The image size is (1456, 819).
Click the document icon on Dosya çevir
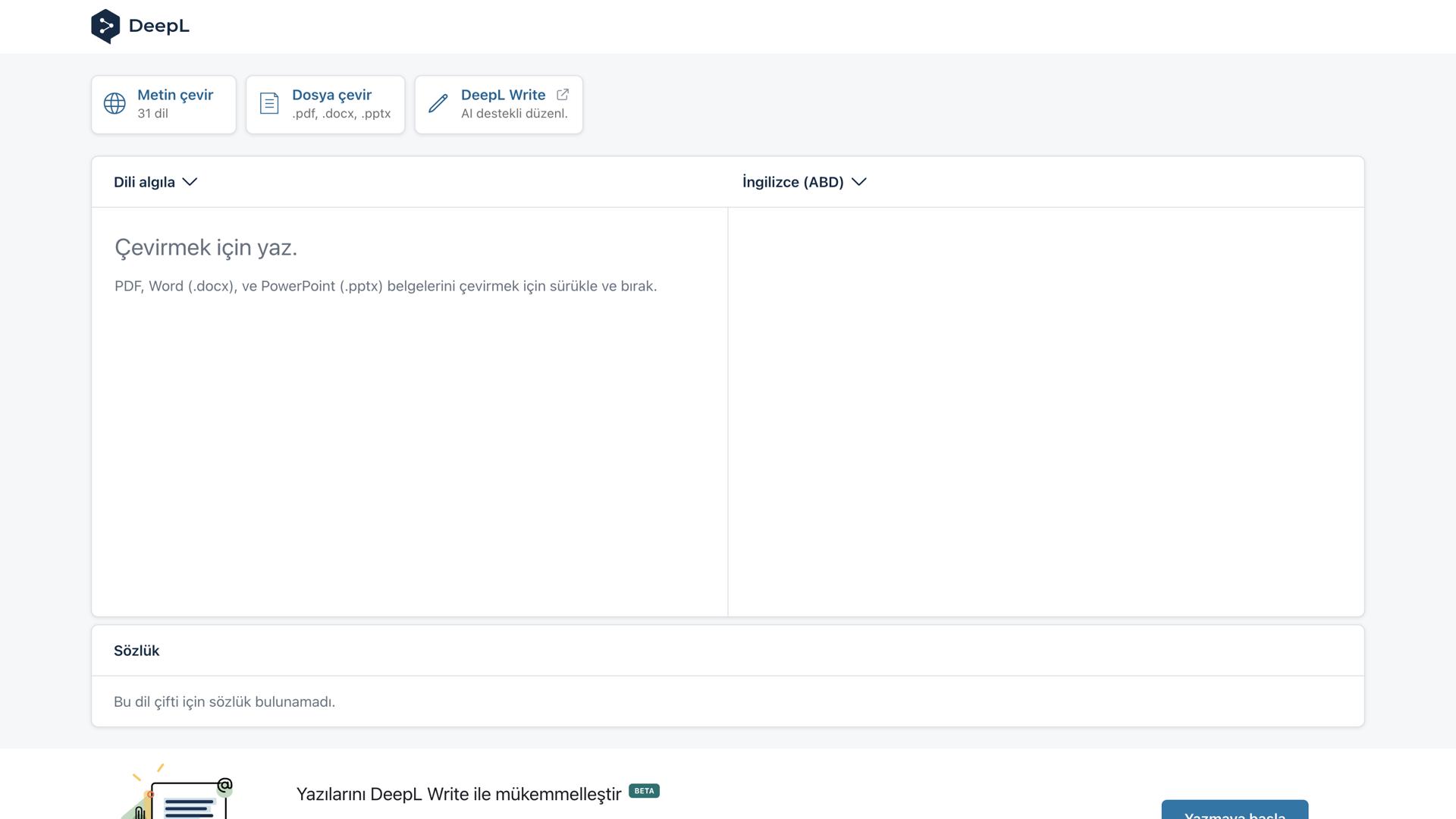[x=269, y=104]
